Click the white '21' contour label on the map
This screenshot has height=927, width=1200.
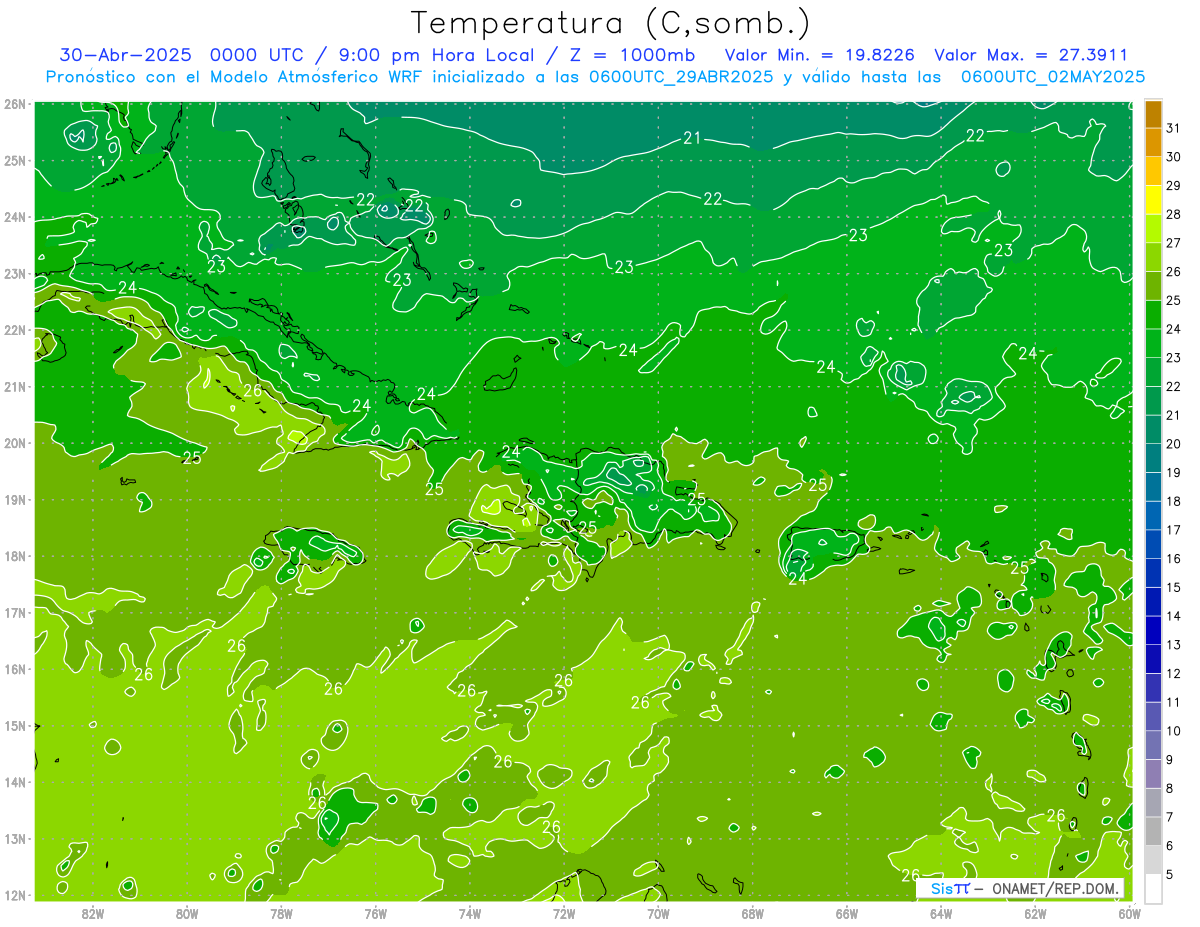point(691,138)
